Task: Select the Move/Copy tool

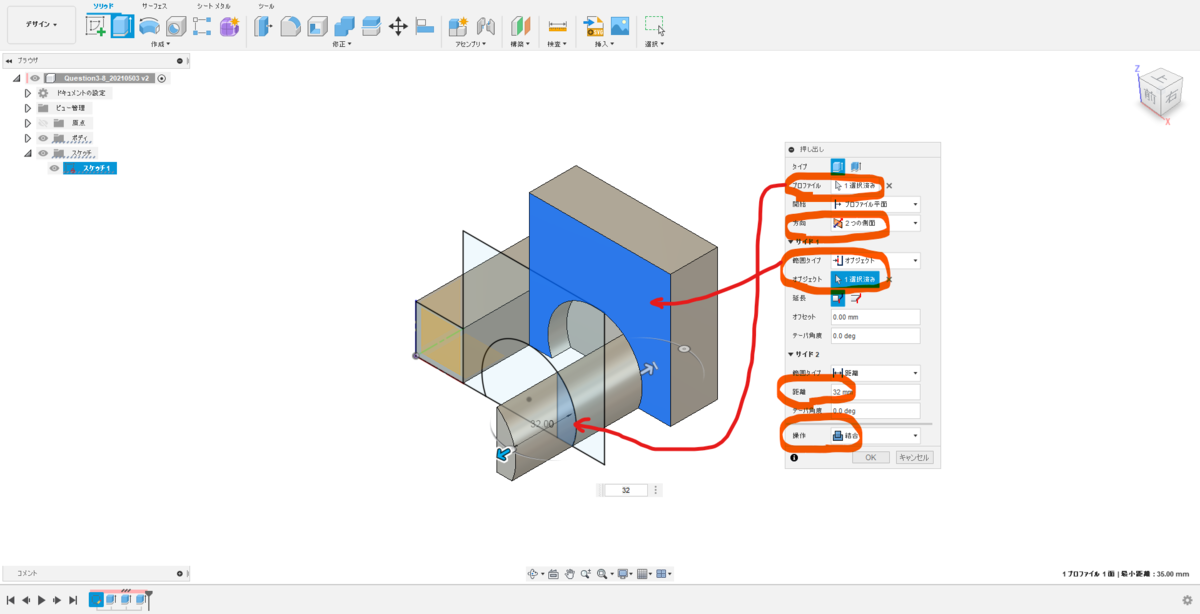Action: pos(398,26)
